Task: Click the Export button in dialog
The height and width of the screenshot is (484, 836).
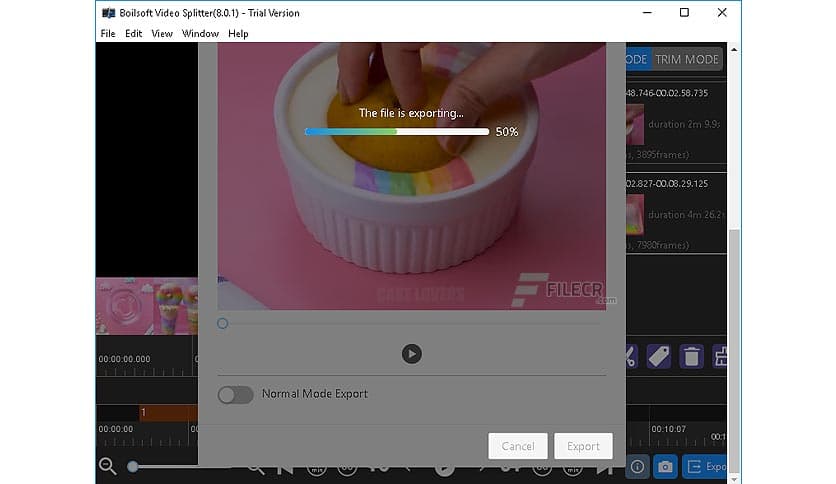Action: (x=583, y=446)
